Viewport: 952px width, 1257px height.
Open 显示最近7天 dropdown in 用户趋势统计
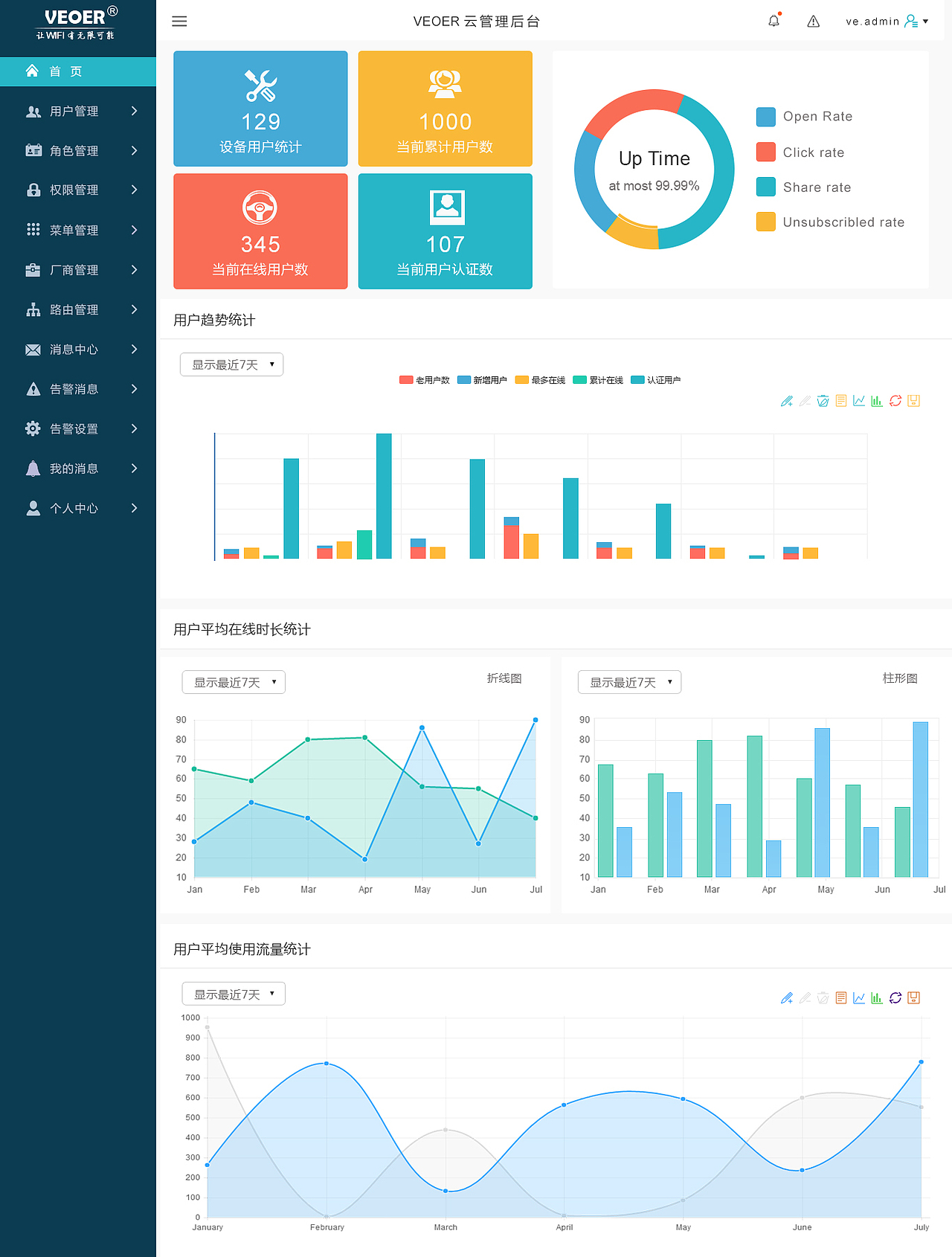pos(232,364)
